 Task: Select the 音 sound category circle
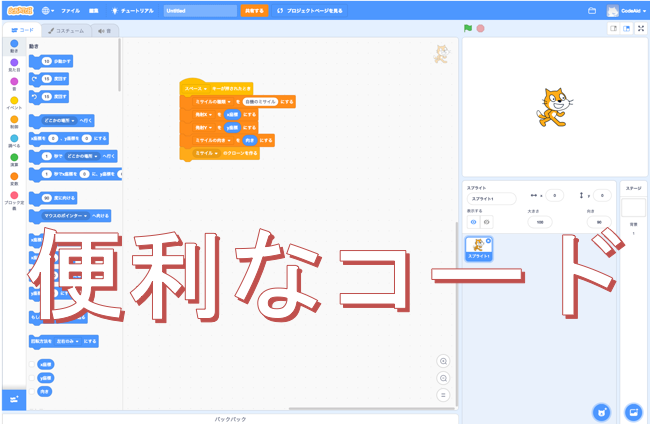pos(14,81)
